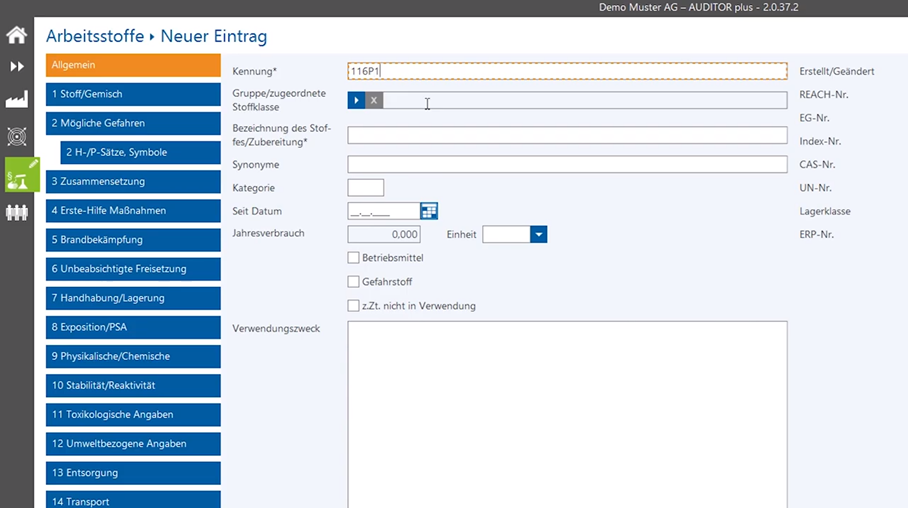The image size is (908, 508).
Task: Tick the Gefahrstoff checkbox
Action: pos(353,282)
